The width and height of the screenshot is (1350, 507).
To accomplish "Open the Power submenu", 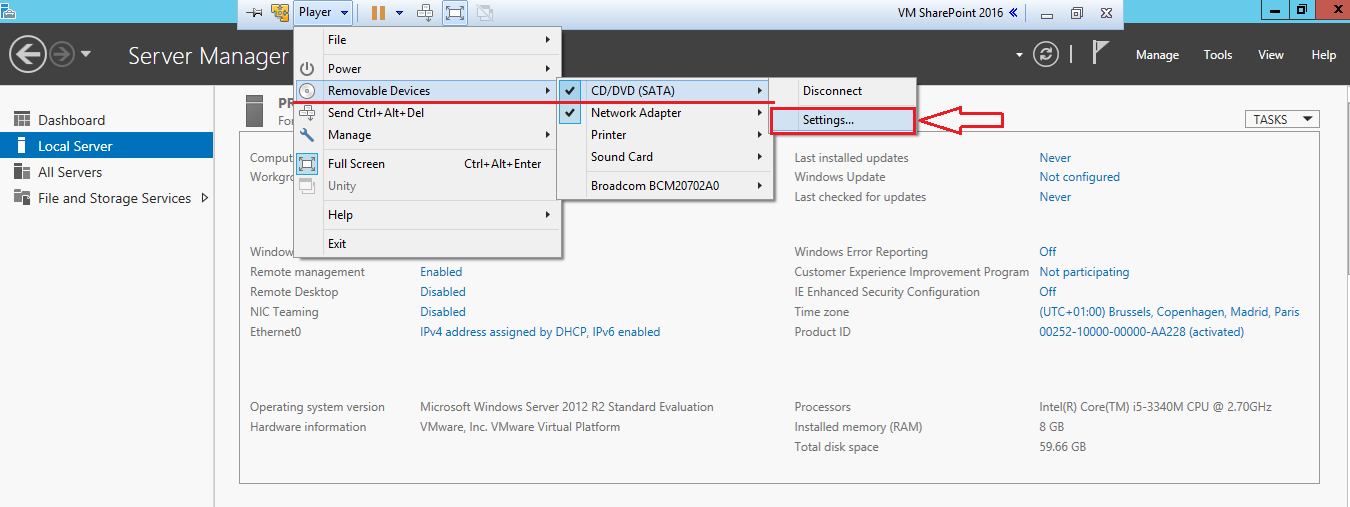I will point(427,69).
